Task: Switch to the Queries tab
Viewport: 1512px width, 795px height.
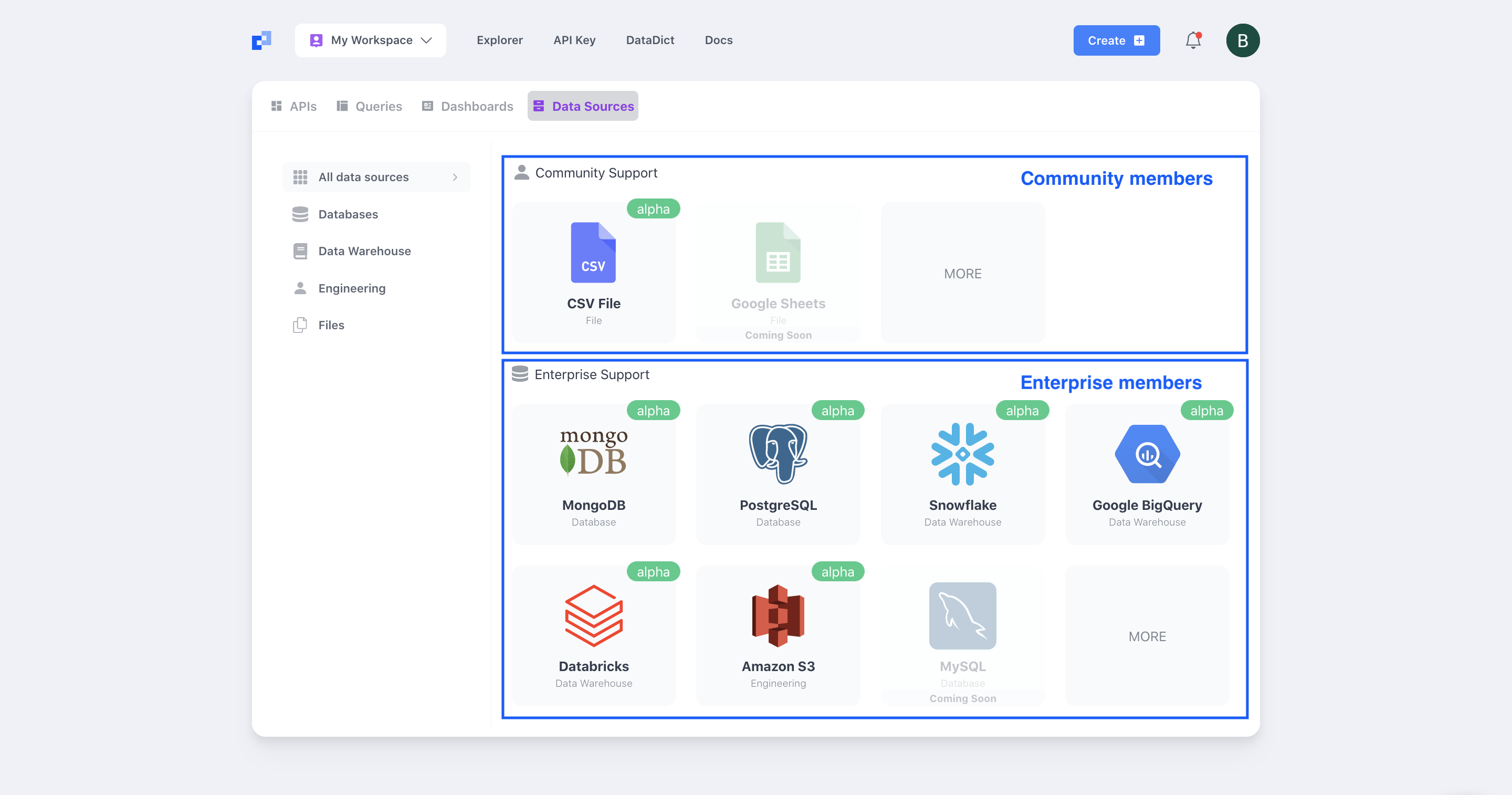Action: (369, 106)
